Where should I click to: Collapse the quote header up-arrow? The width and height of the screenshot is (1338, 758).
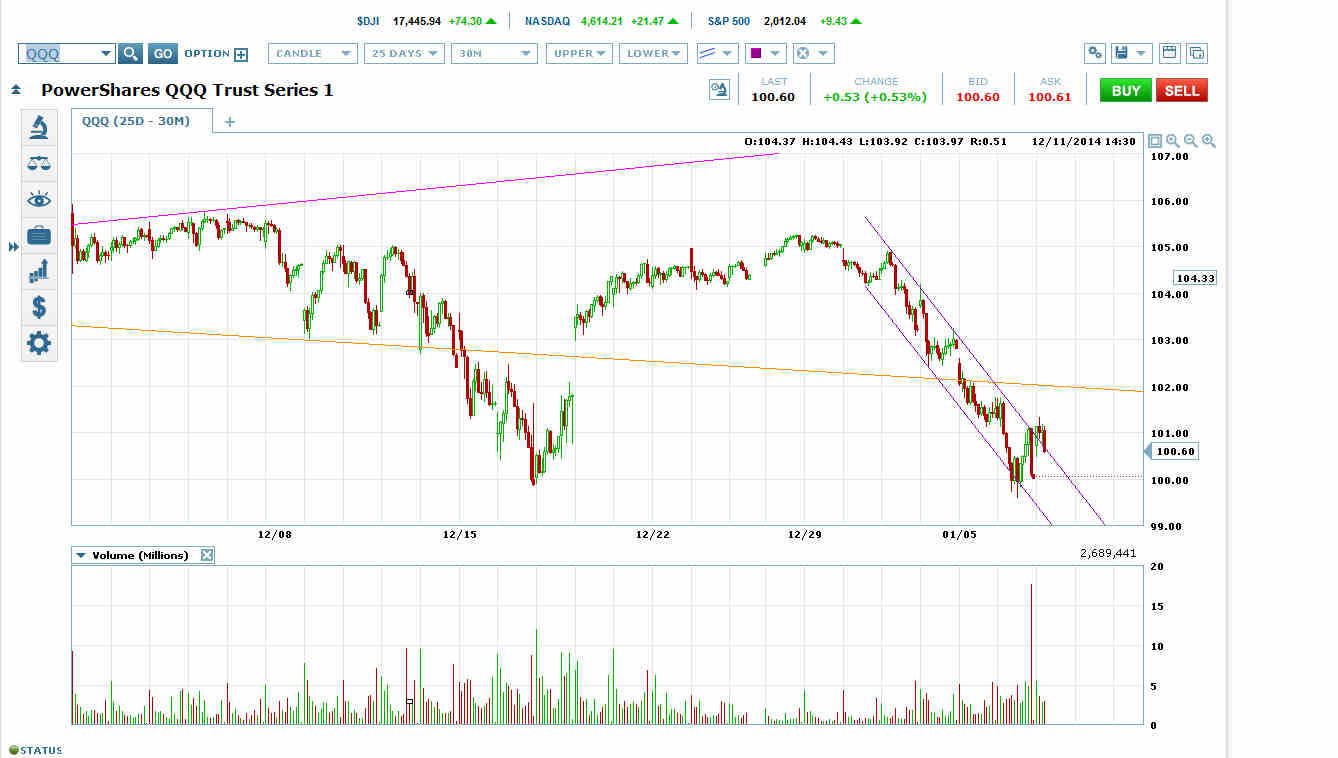point(16,90)
